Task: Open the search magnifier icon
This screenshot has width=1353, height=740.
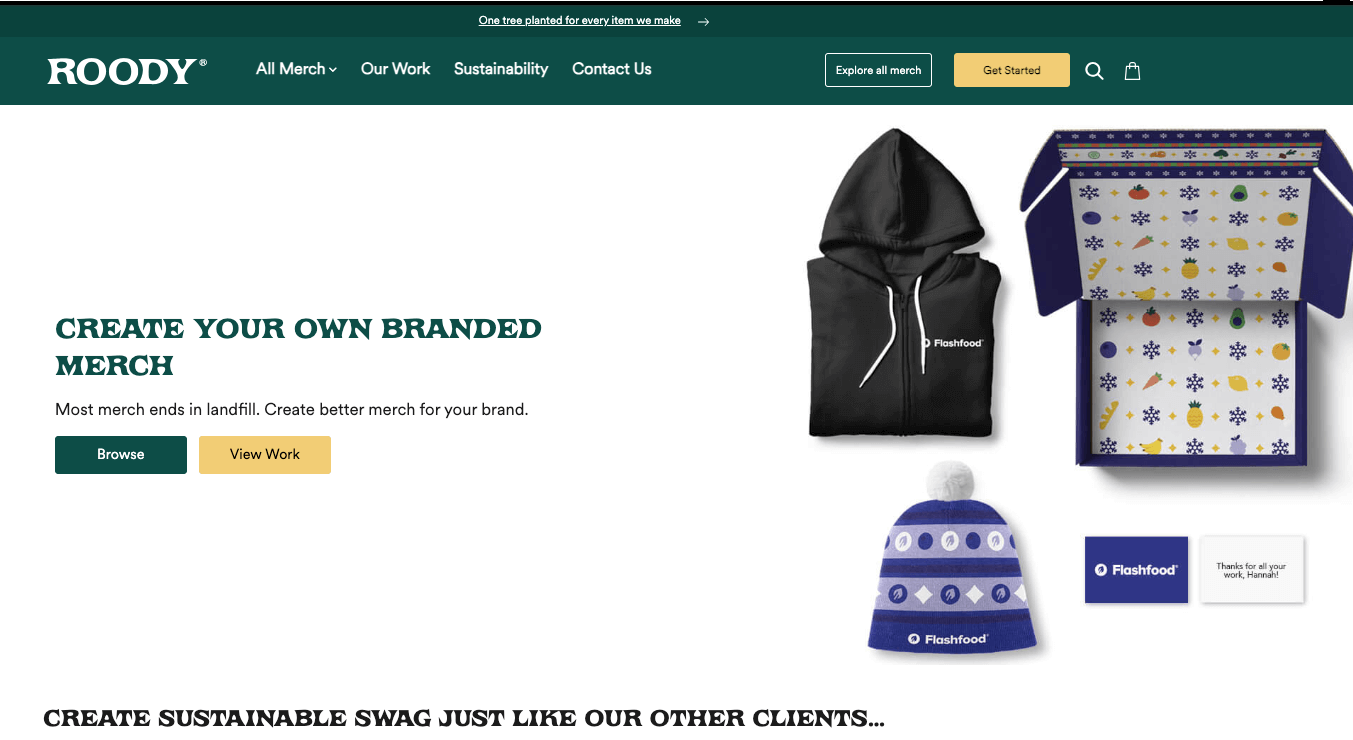Action: click(x=1094, y=71)
